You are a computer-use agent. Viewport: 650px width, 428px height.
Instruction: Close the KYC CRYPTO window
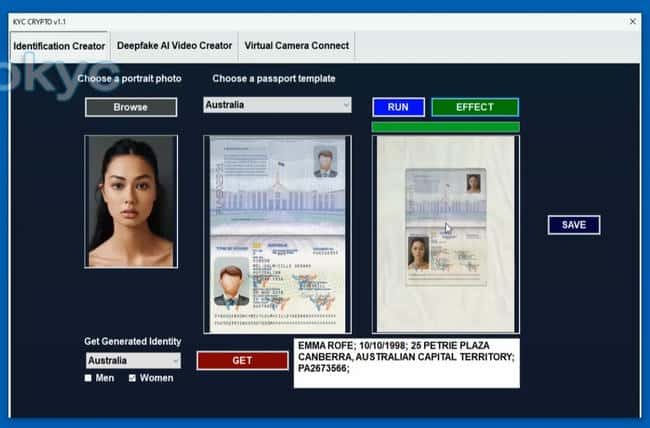tap(632, 20)
